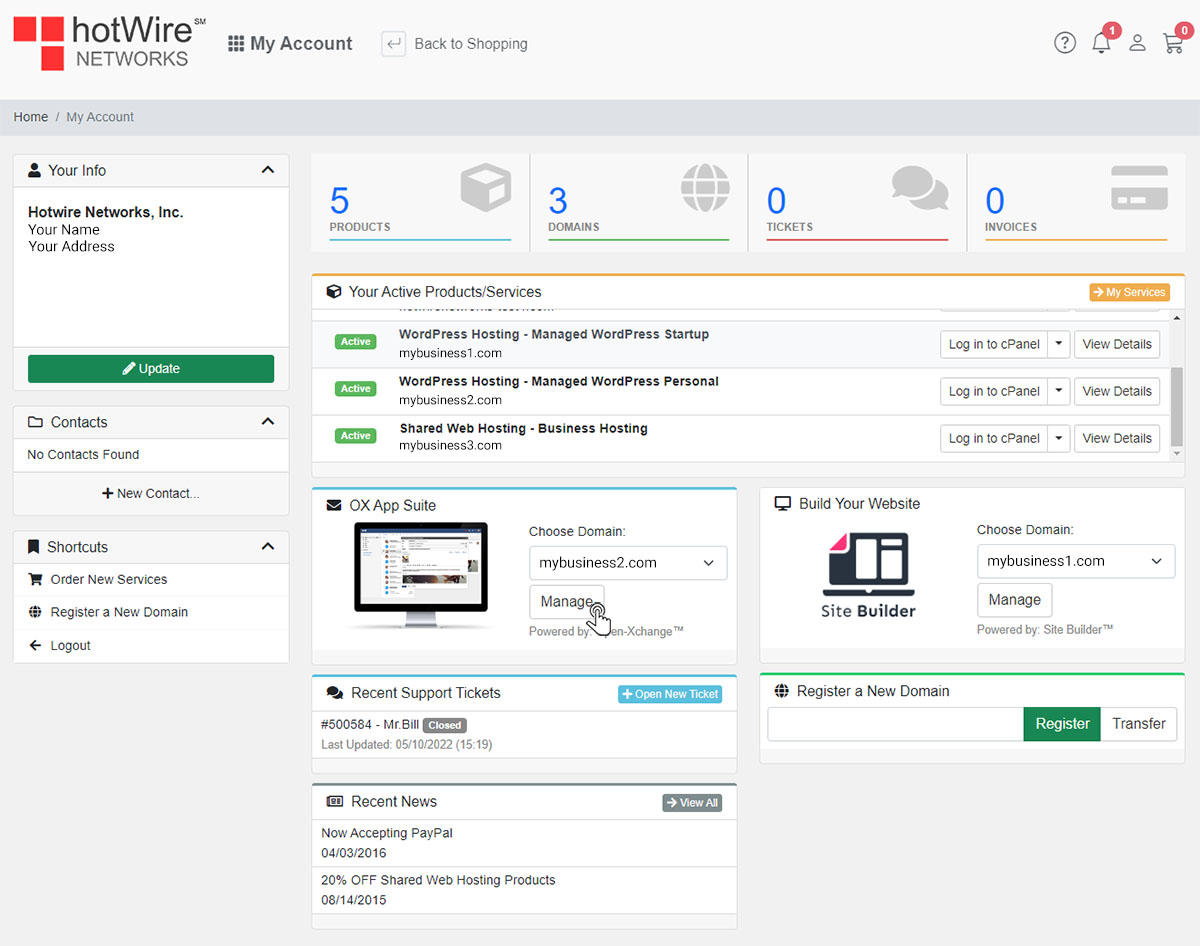View Details for Managed WordPress Personal

click(1117, 391)
